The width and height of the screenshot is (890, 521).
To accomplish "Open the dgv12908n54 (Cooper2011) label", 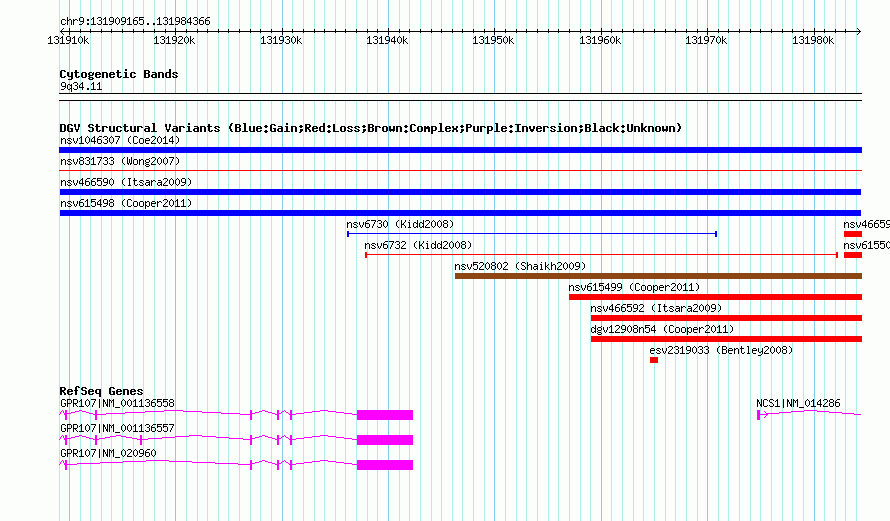I will point(662,329).
